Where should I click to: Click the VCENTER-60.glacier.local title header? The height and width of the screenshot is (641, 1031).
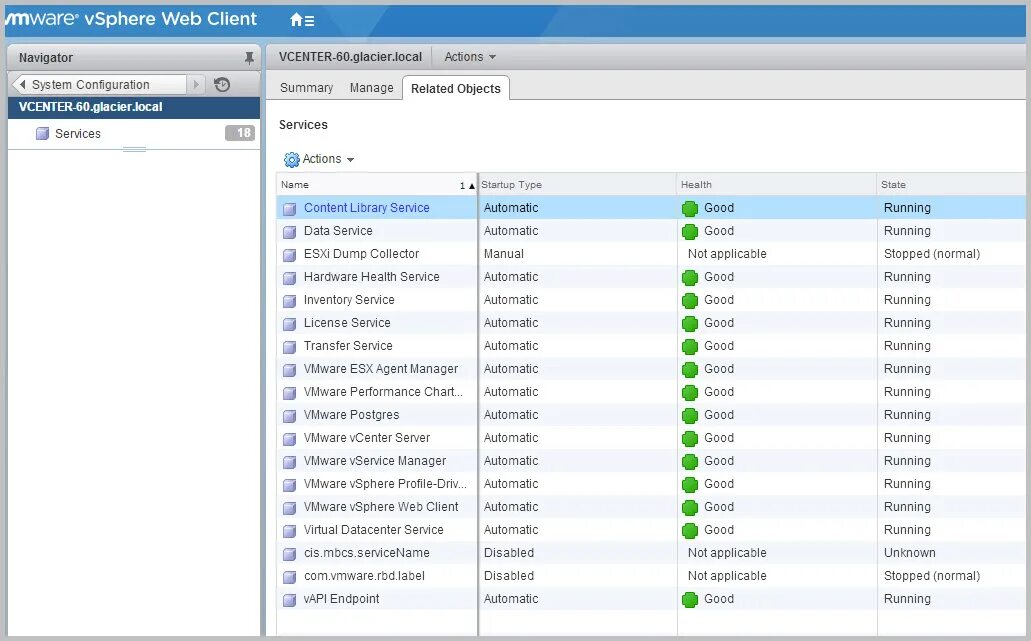click(x=350, y=57)
